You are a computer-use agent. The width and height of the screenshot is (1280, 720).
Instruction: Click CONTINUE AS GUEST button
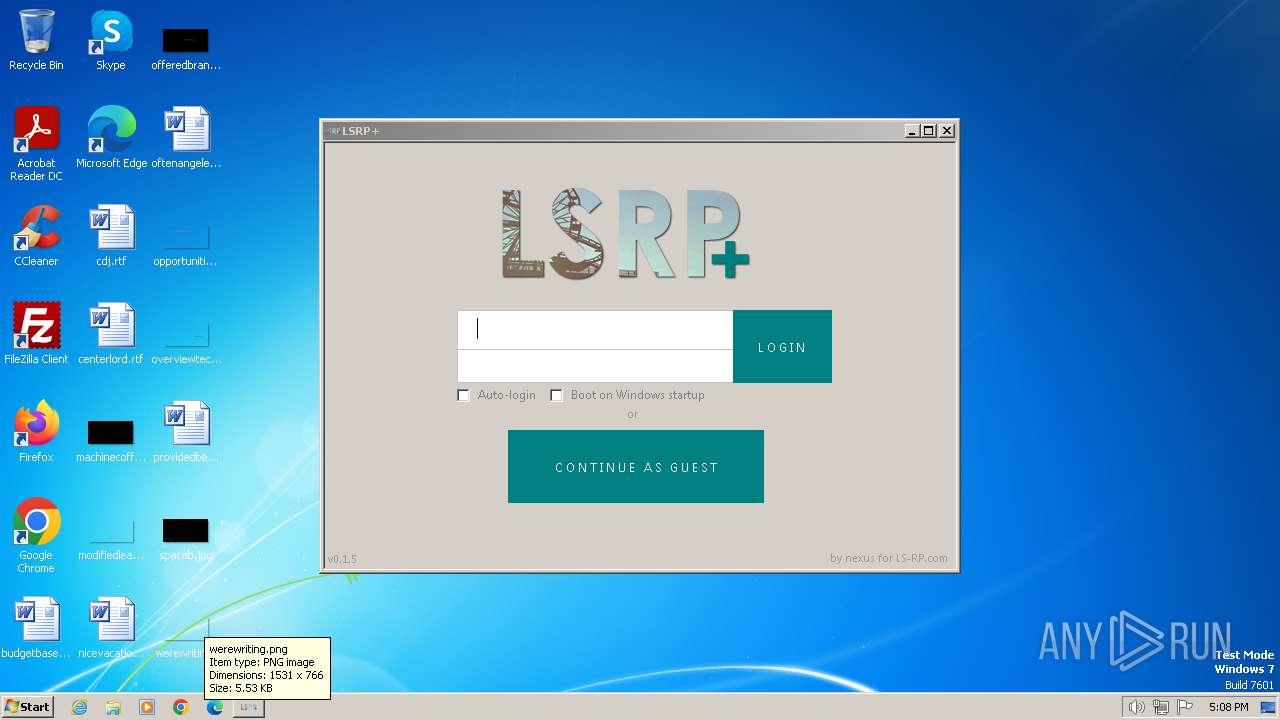click(x=636, y=466)
